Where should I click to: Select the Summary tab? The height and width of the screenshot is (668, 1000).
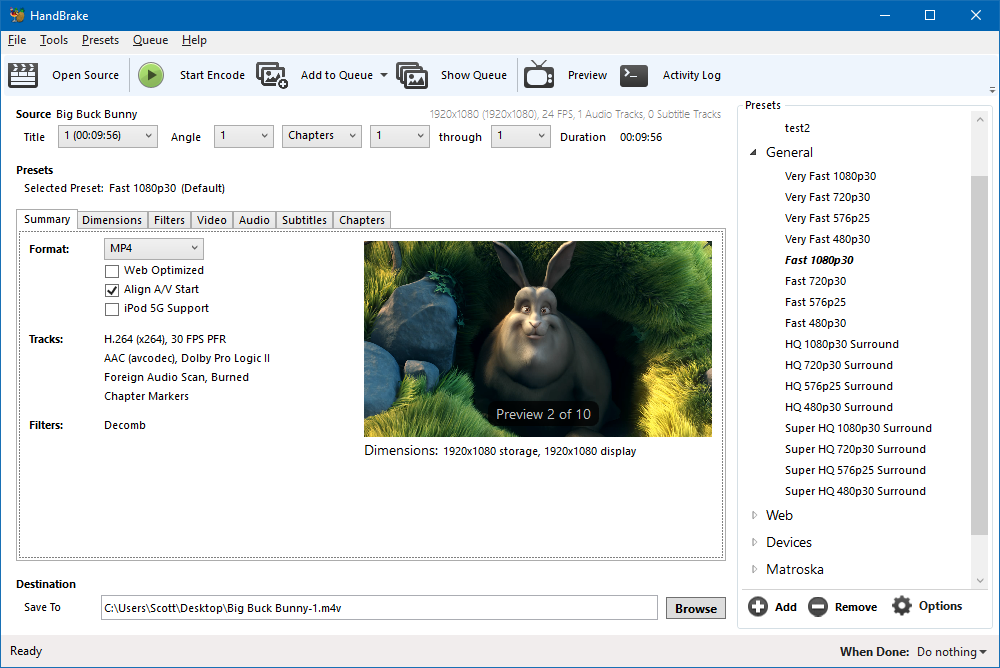click(x=47, y=219)
